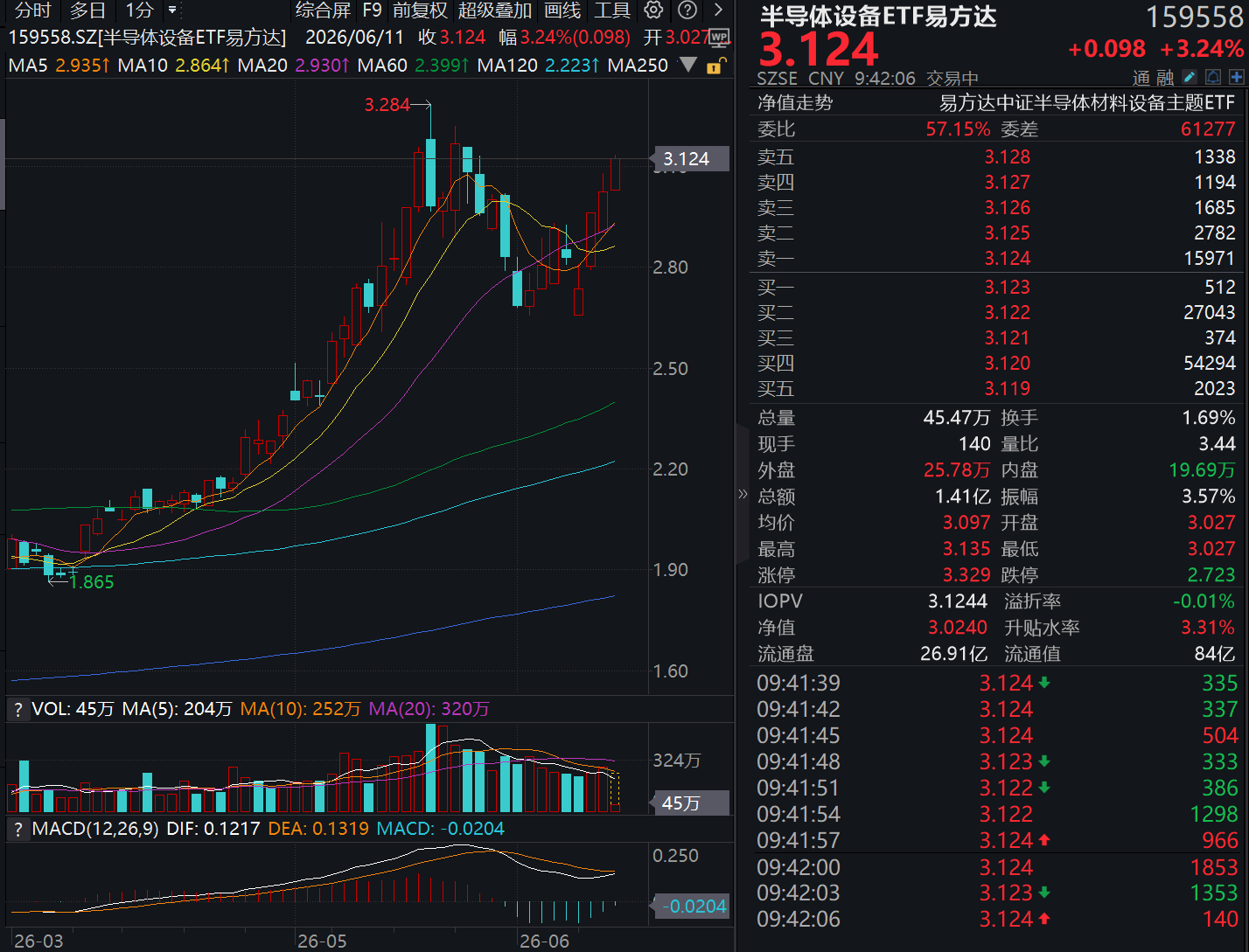Select the 卖三 ask row at 3.126
This screenshot has height=952, width=1249.
996,207
